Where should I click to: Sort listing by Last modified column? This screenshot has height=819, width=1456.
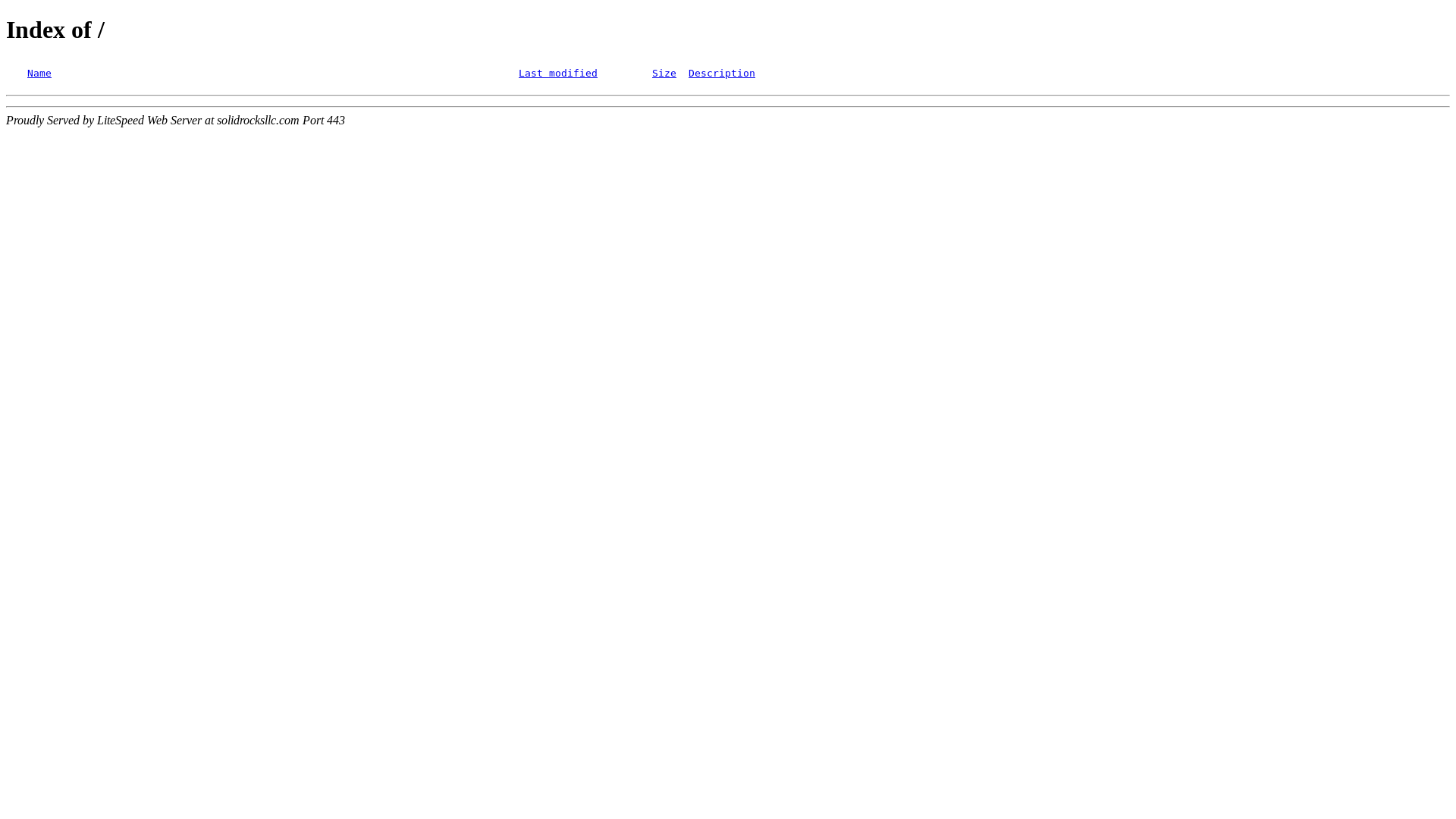click(x=558, y=74)
